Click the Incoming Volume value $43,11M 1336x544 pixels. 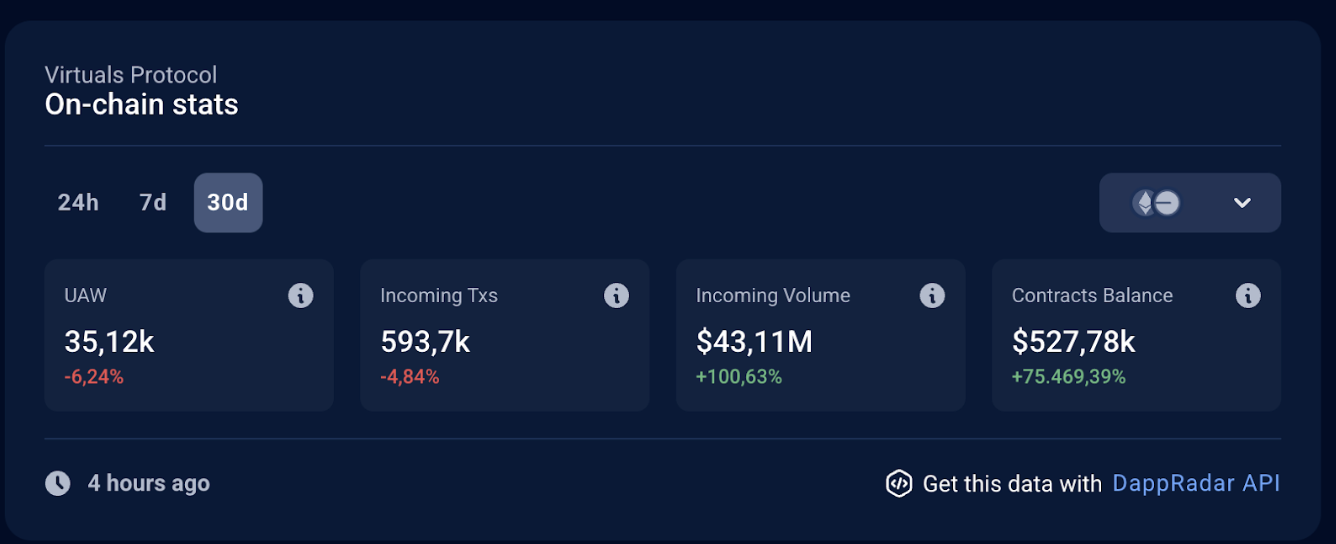click(754, 342)
